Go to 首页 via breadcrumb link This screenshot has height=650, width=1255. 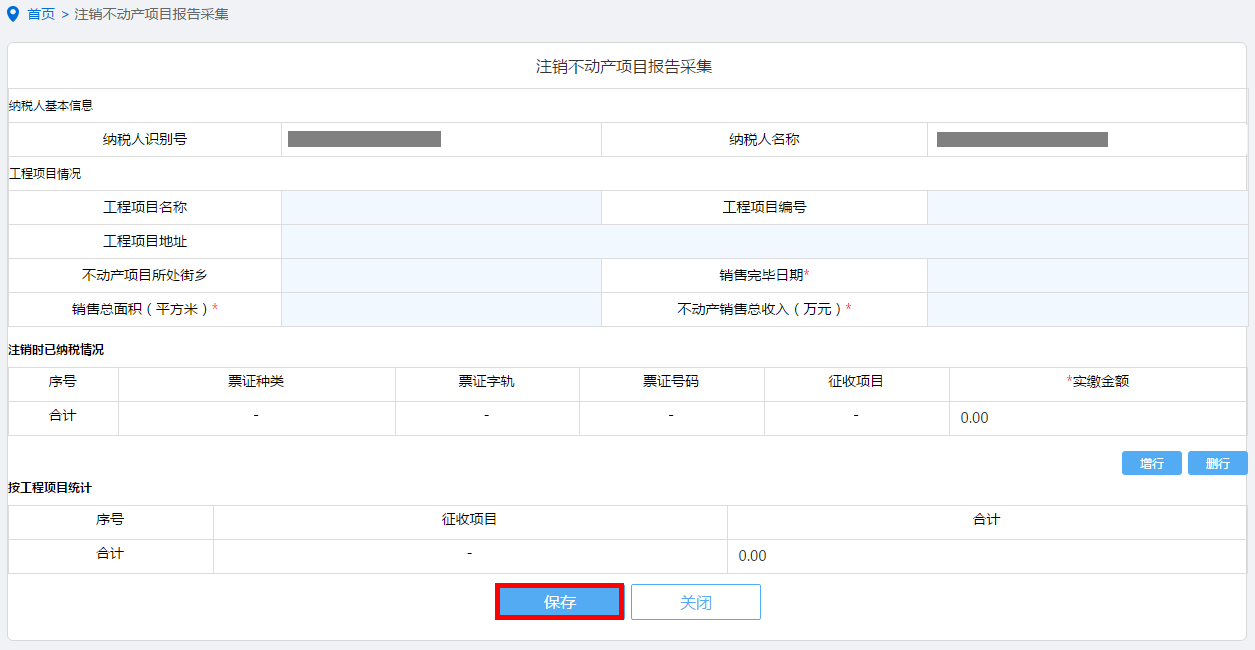[41, 15]
